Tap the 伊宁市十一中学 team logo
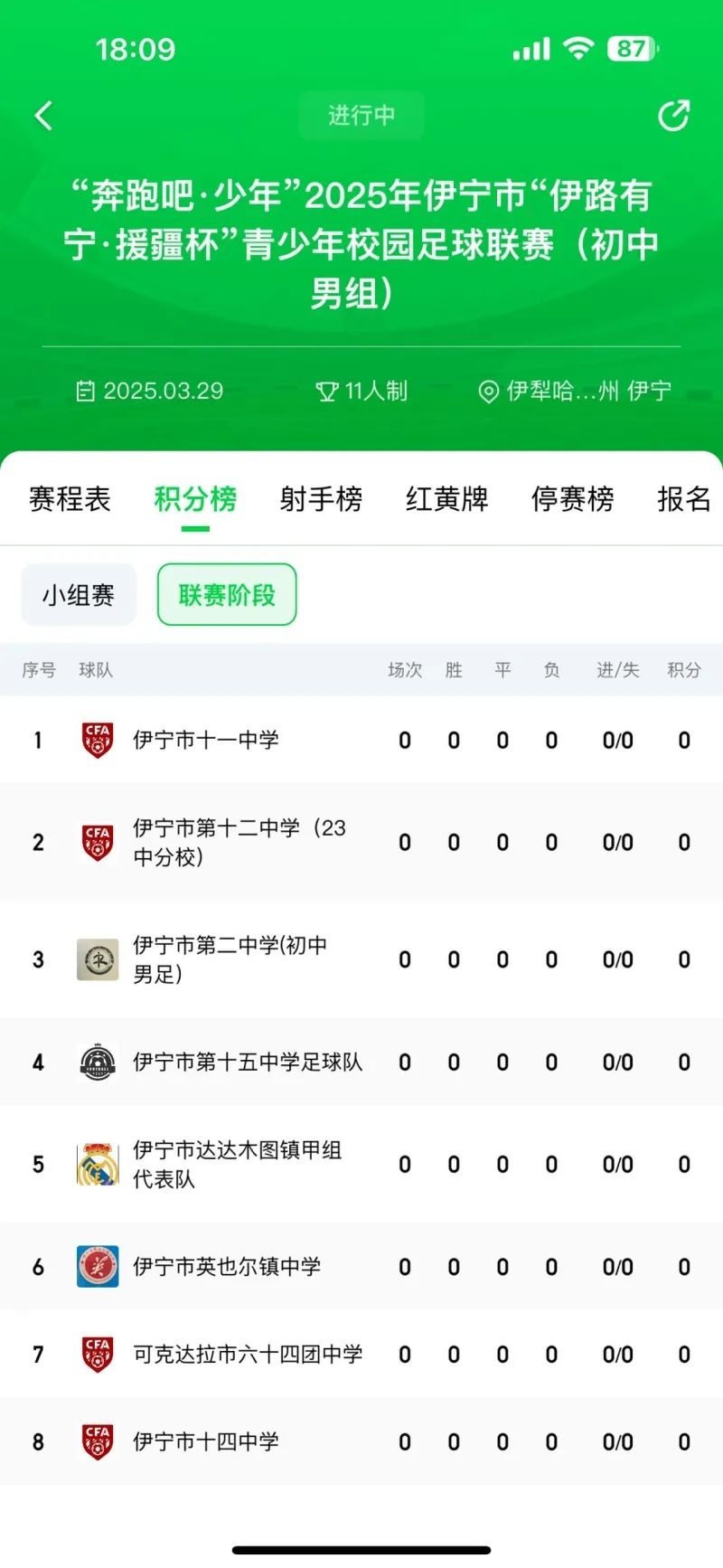 98,741
